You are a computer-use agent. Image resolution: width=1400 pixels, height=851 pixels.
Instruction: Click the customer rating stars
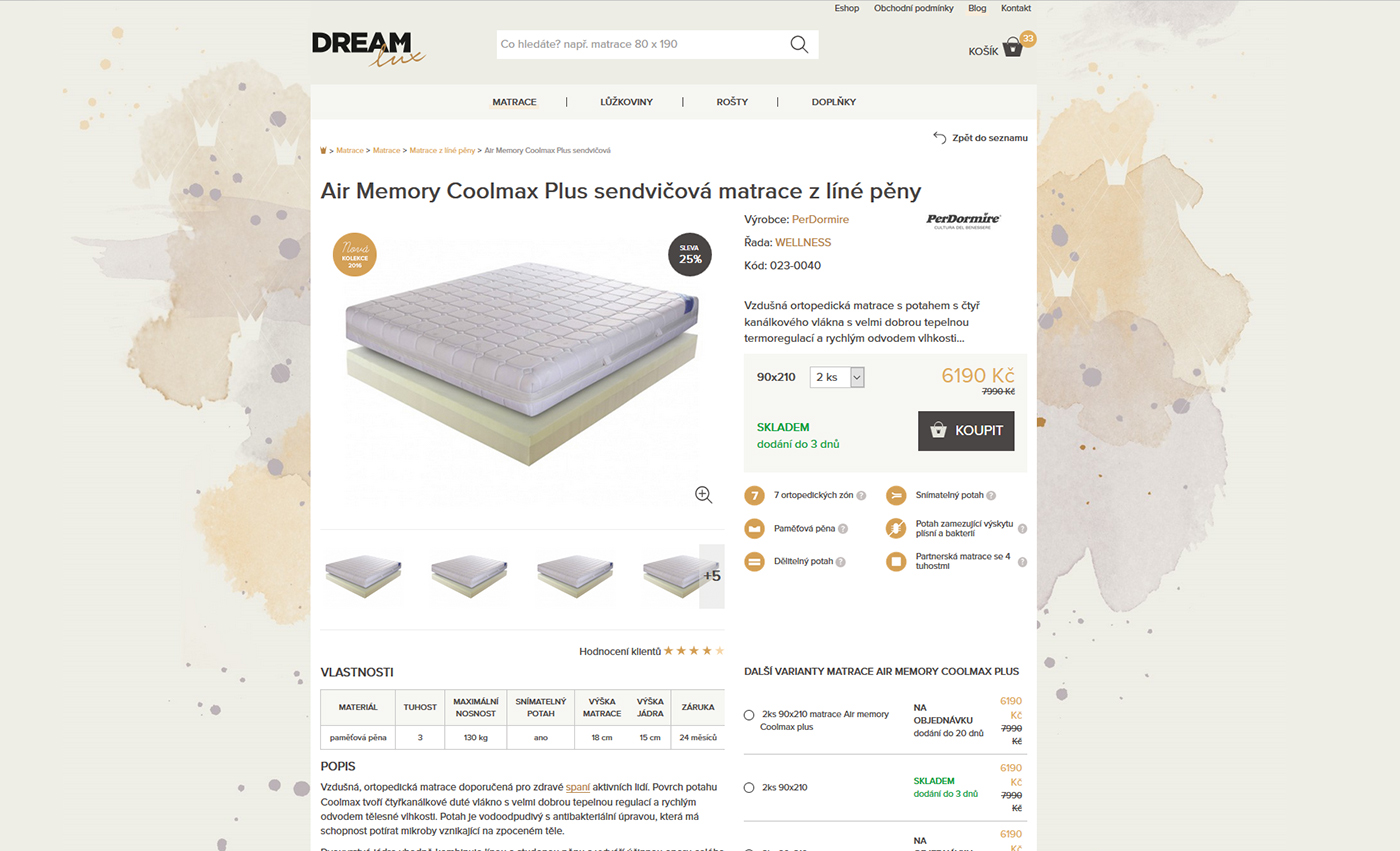point(694,651)
